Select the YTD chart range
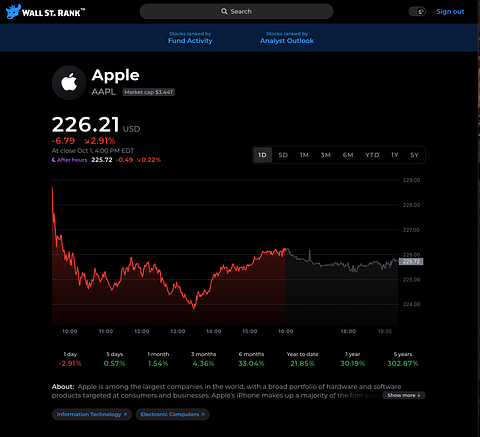The width and height of the screenshot is (480, 437). click(x=372, y=155)
